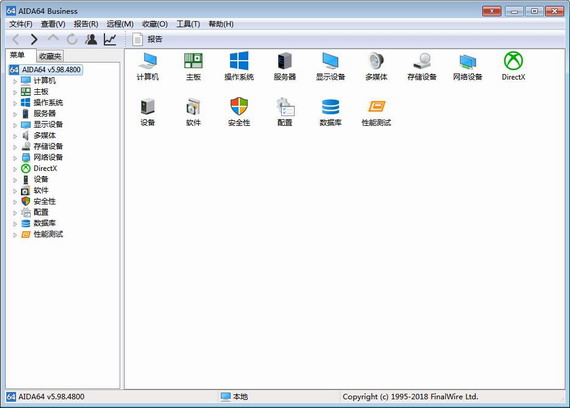Screen dimensions: 570x408
Task: Expand the 网络设备 tree node
Action: [15, 158]
